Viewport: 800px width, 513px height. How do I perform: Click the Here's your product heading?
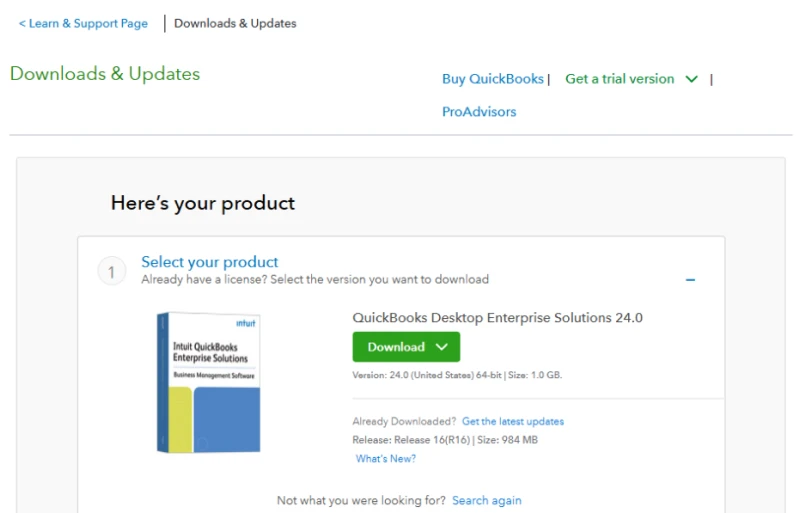(x=203, y=203)
